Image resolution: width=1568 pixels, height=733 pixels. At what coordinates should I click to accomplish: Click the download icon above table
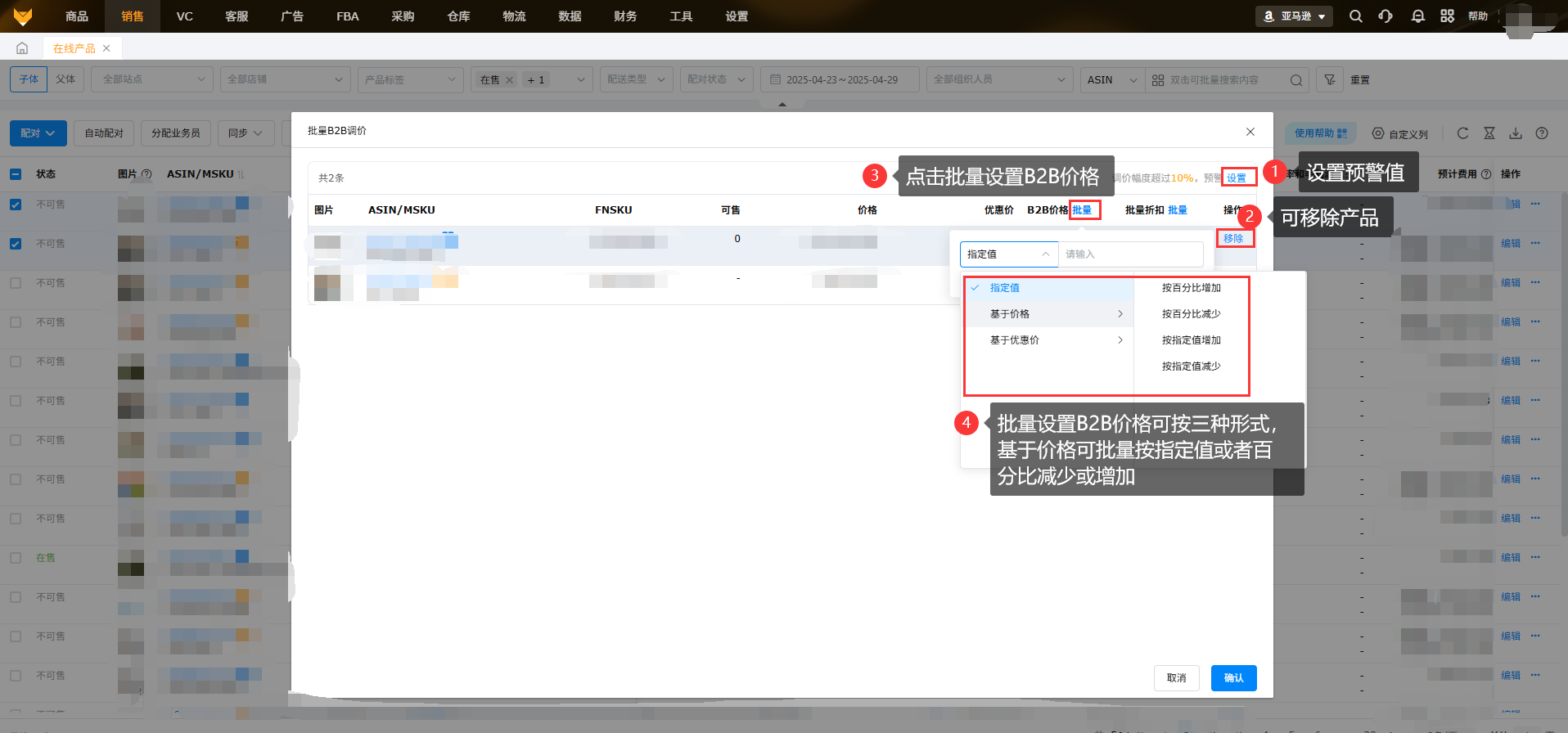[1516, 133]
